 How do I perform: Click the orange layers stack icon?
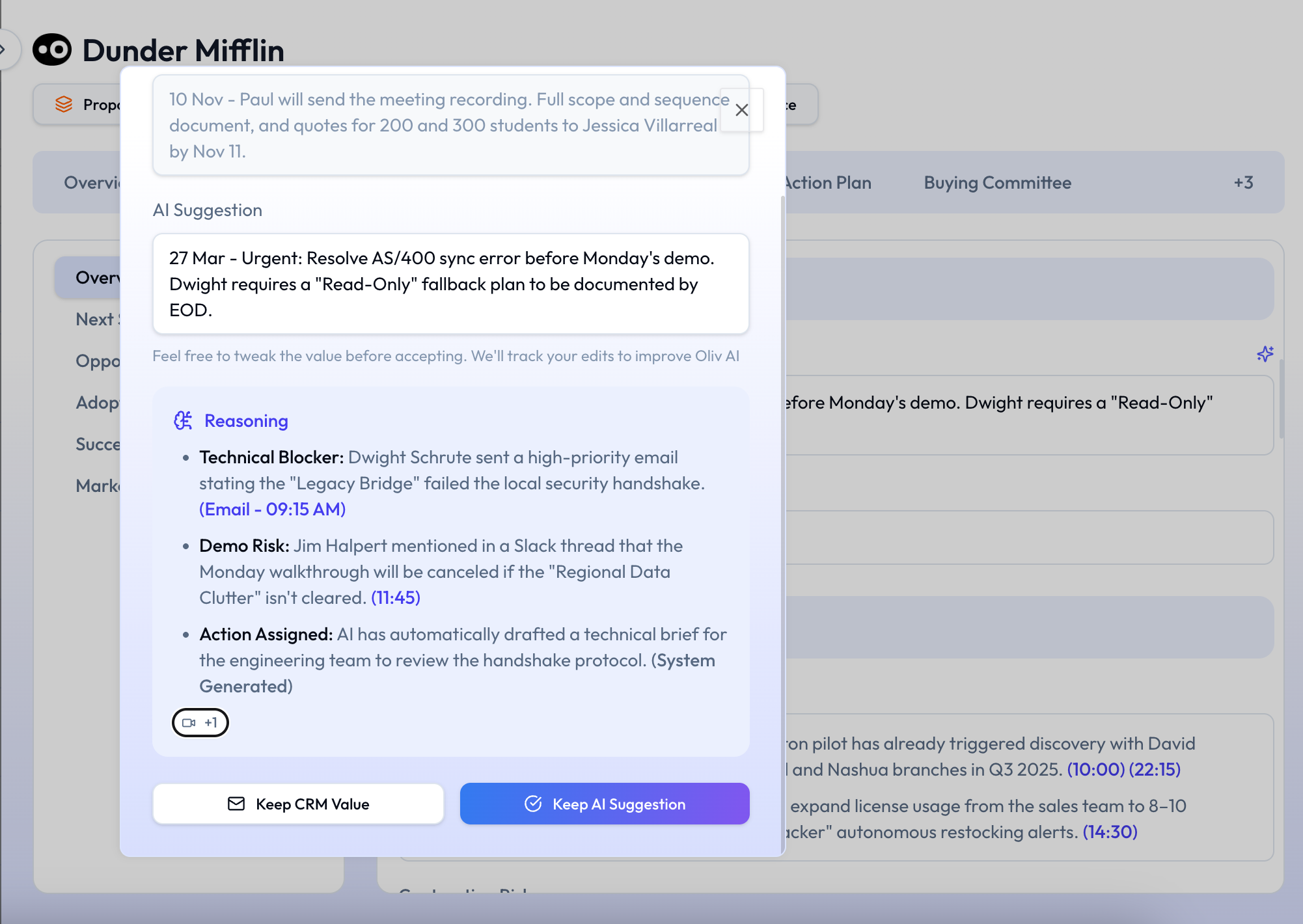[x=64, y=104]
